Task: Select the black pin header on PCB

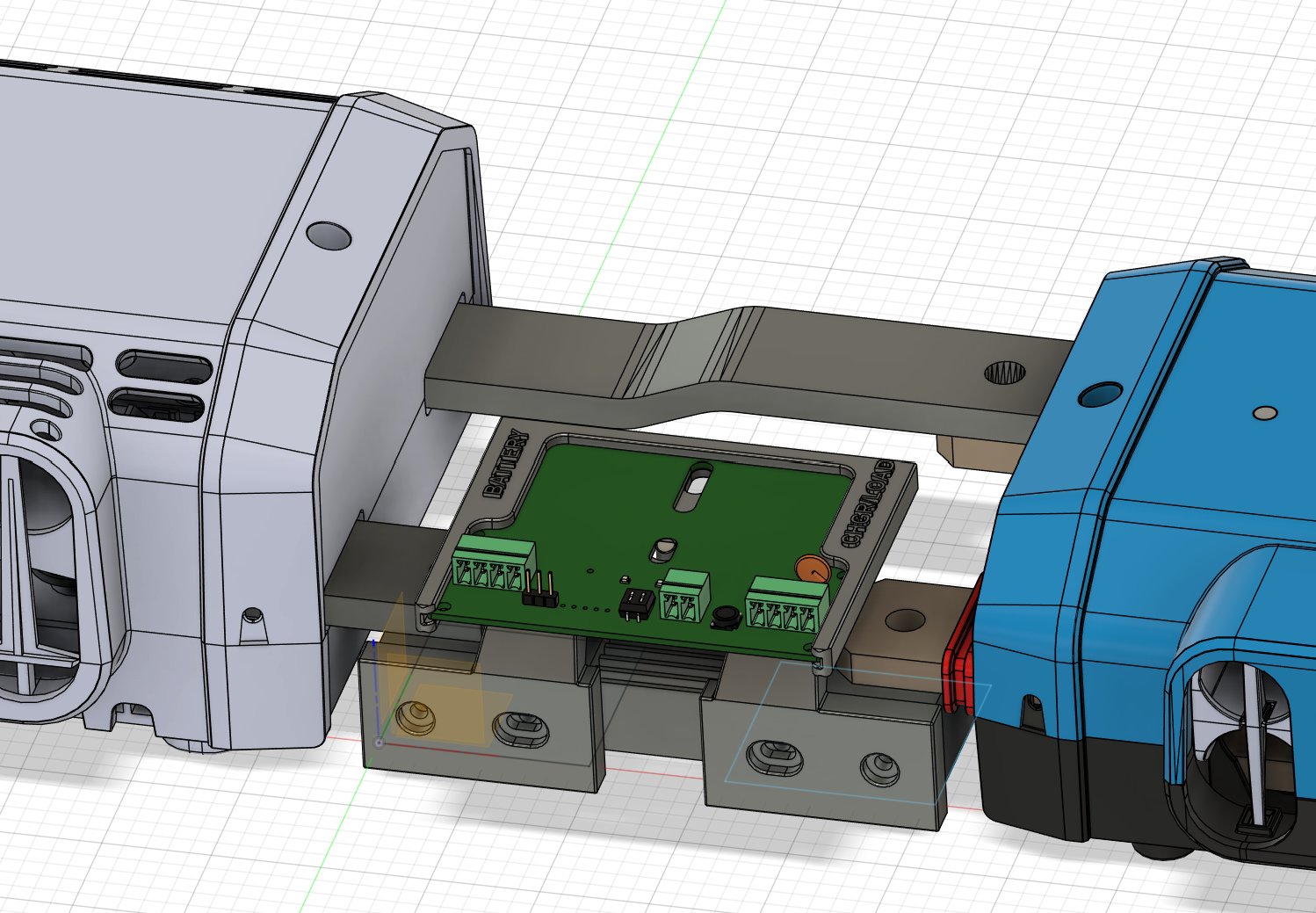Action: click(x=541, y=591)
